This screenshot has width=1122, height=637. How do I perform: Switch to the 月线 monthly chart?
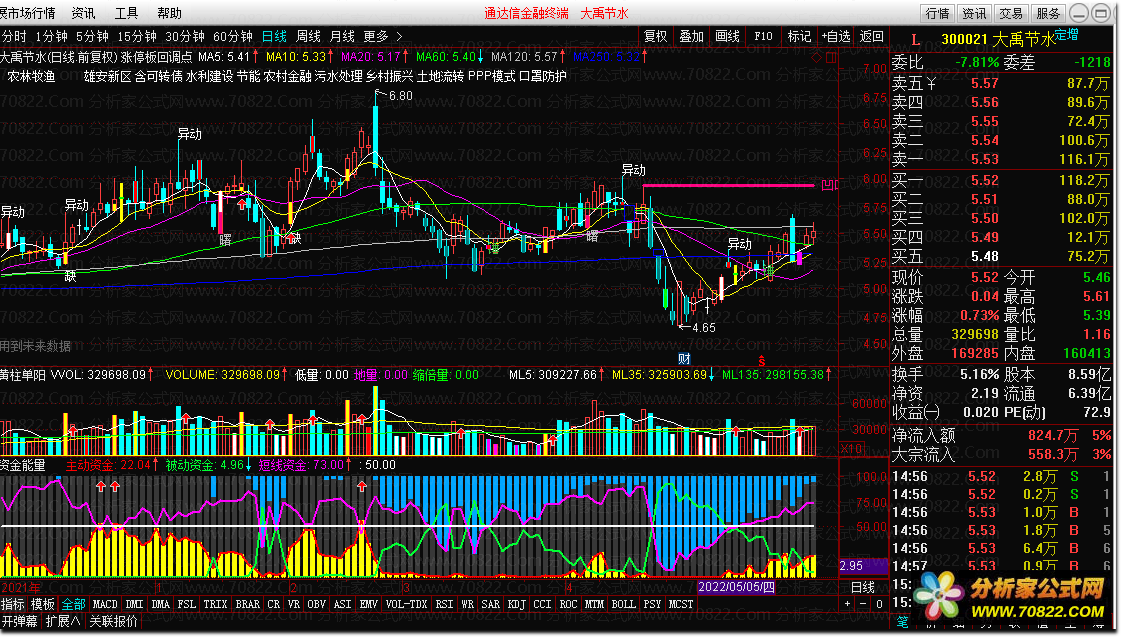[x=342, y=36]
